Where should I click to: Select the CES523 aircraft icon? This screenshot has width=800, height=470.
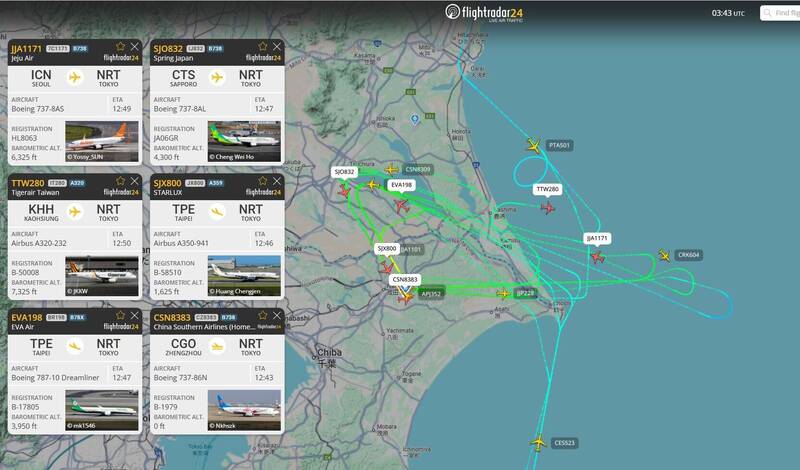(538, 442)
